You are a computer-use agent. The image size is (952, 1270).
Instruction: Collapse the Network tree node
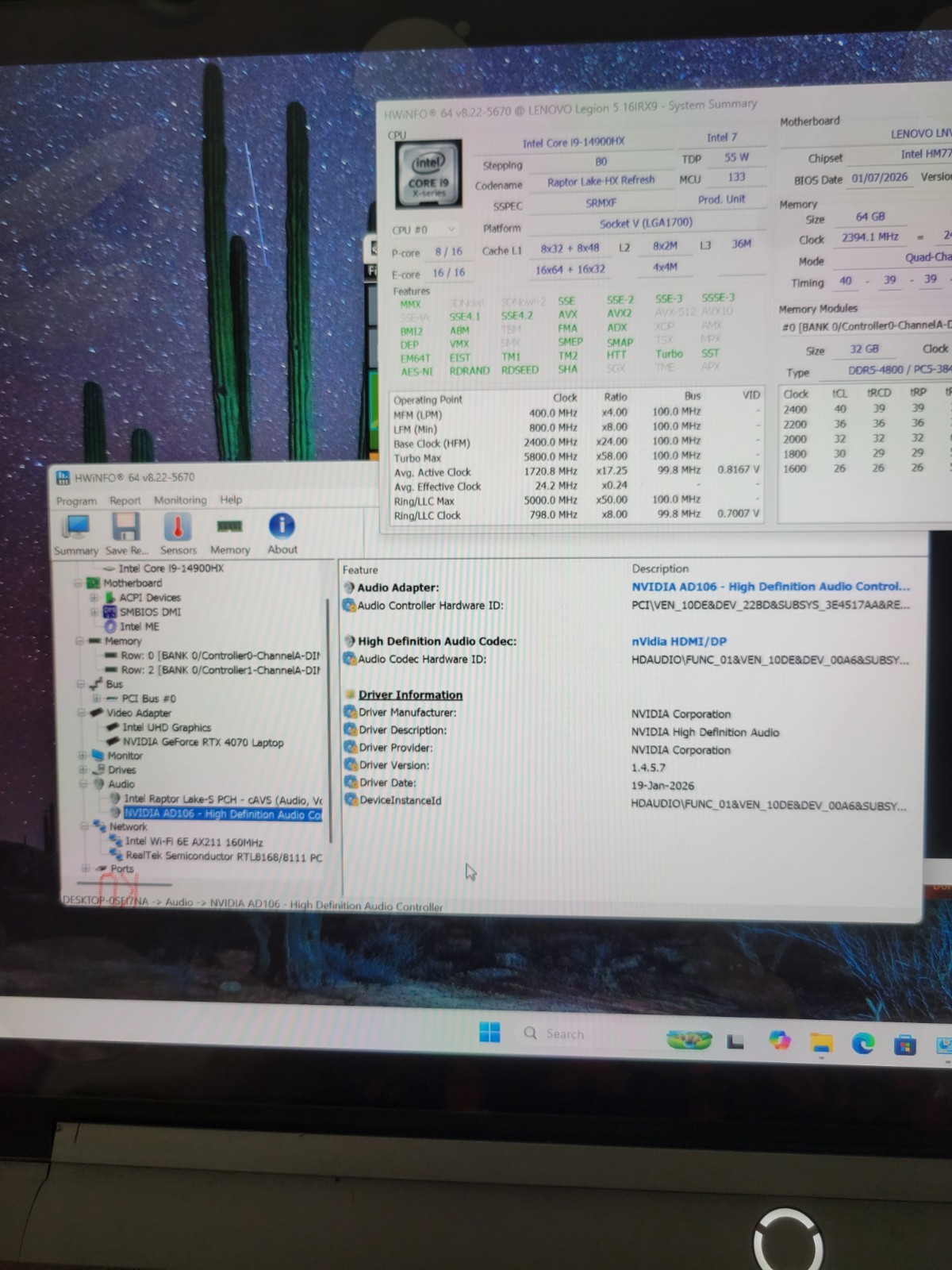(84, 827)
